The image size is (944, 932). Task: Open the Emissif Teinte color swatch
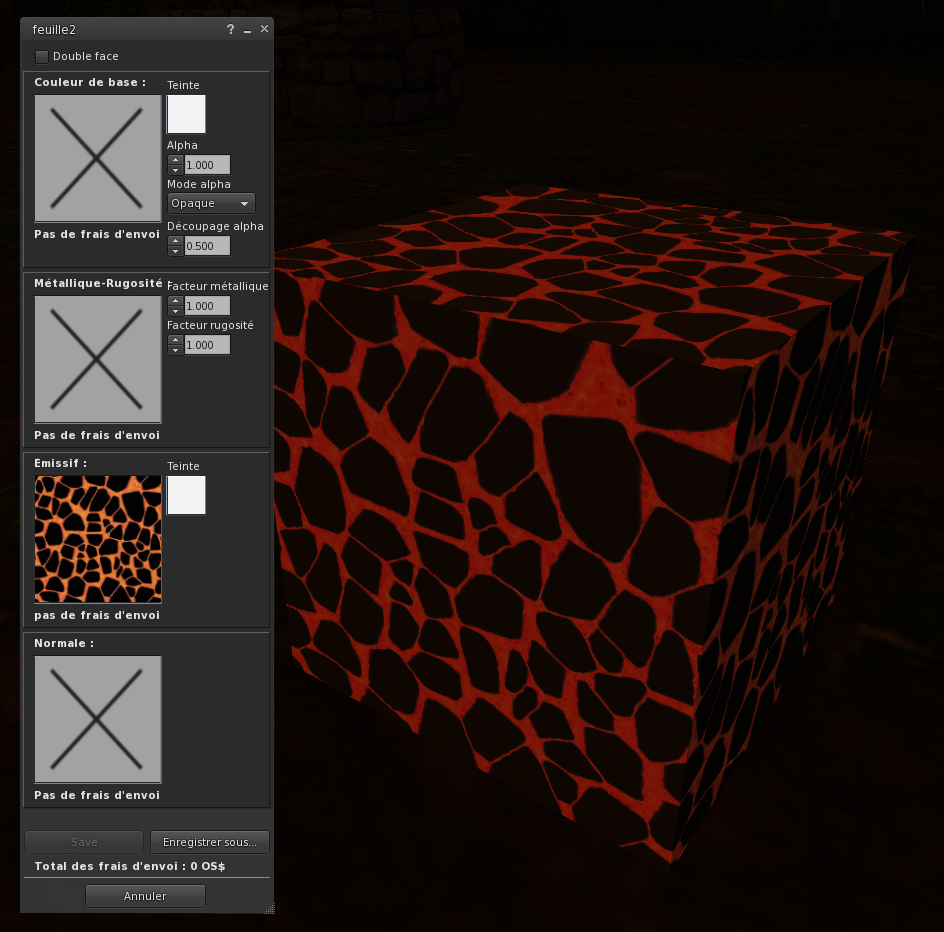pyautogui.click(x=186, y=495)
